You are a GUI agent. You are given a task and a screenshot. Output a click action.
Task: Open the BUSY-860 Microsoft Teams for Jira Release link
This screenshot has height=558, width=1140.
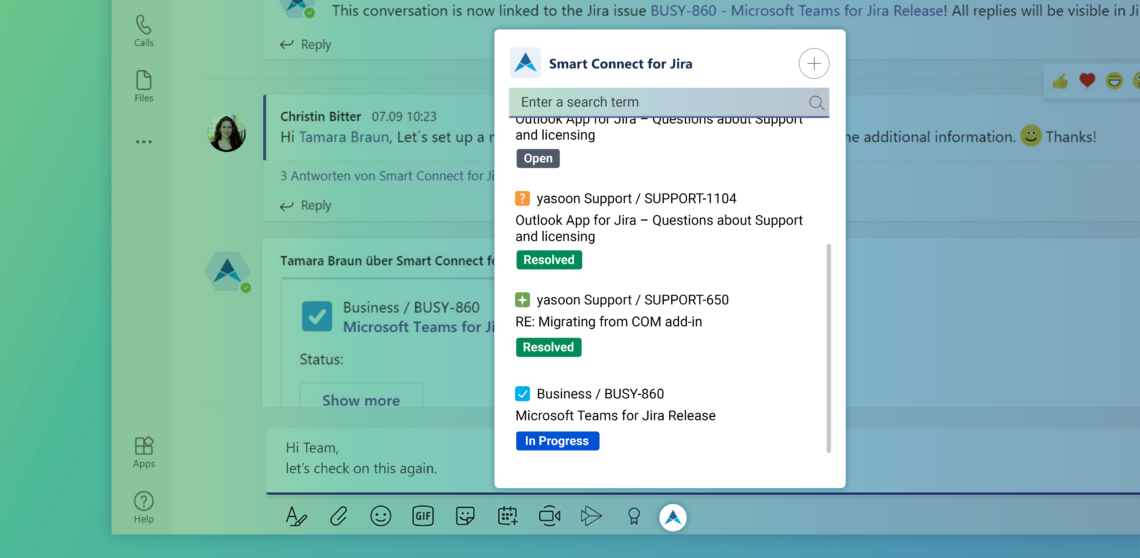point(798,11)
